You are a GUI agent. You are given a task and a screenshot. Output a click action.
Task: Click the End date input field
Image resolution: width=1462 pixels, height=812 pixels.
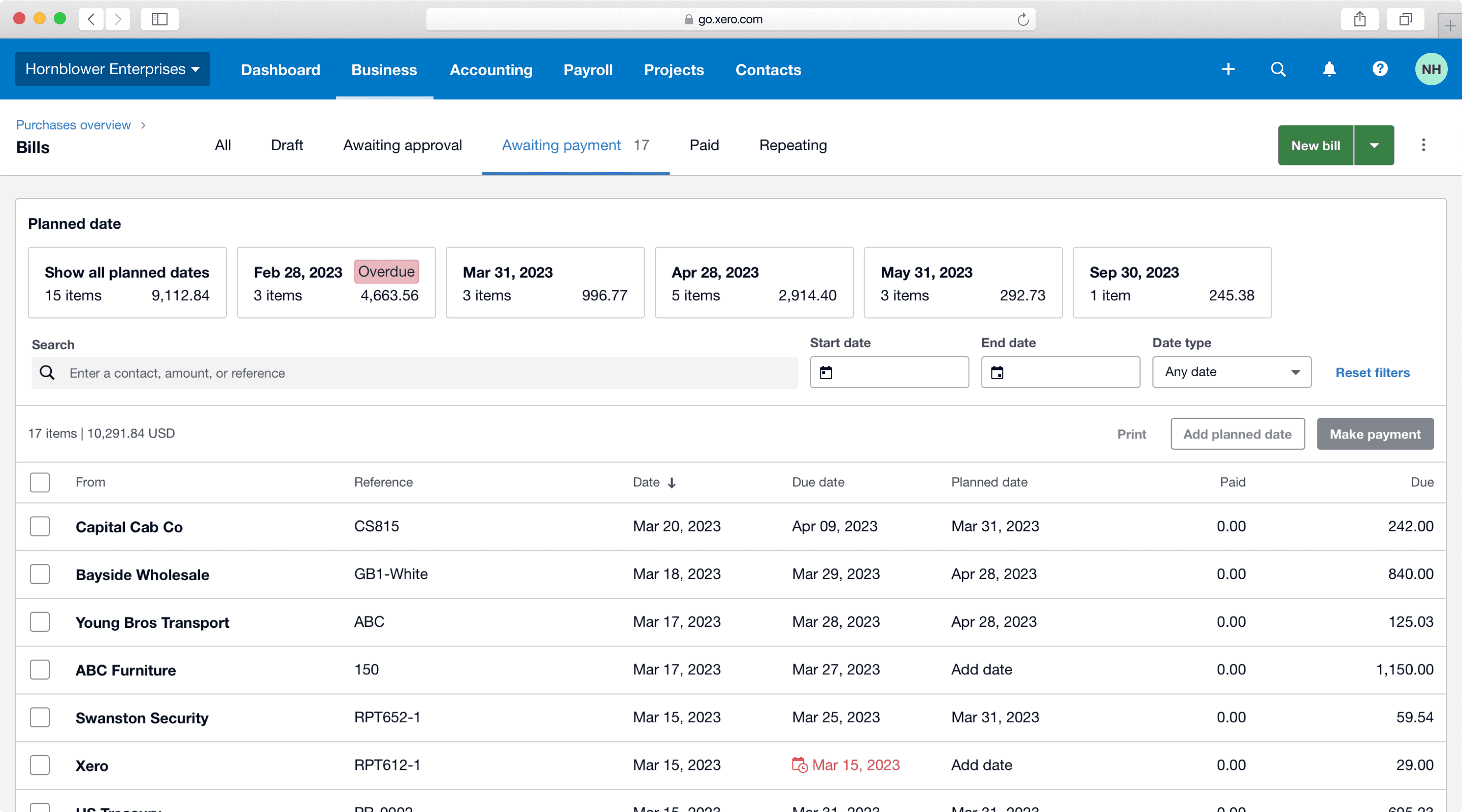[1061, 372]
